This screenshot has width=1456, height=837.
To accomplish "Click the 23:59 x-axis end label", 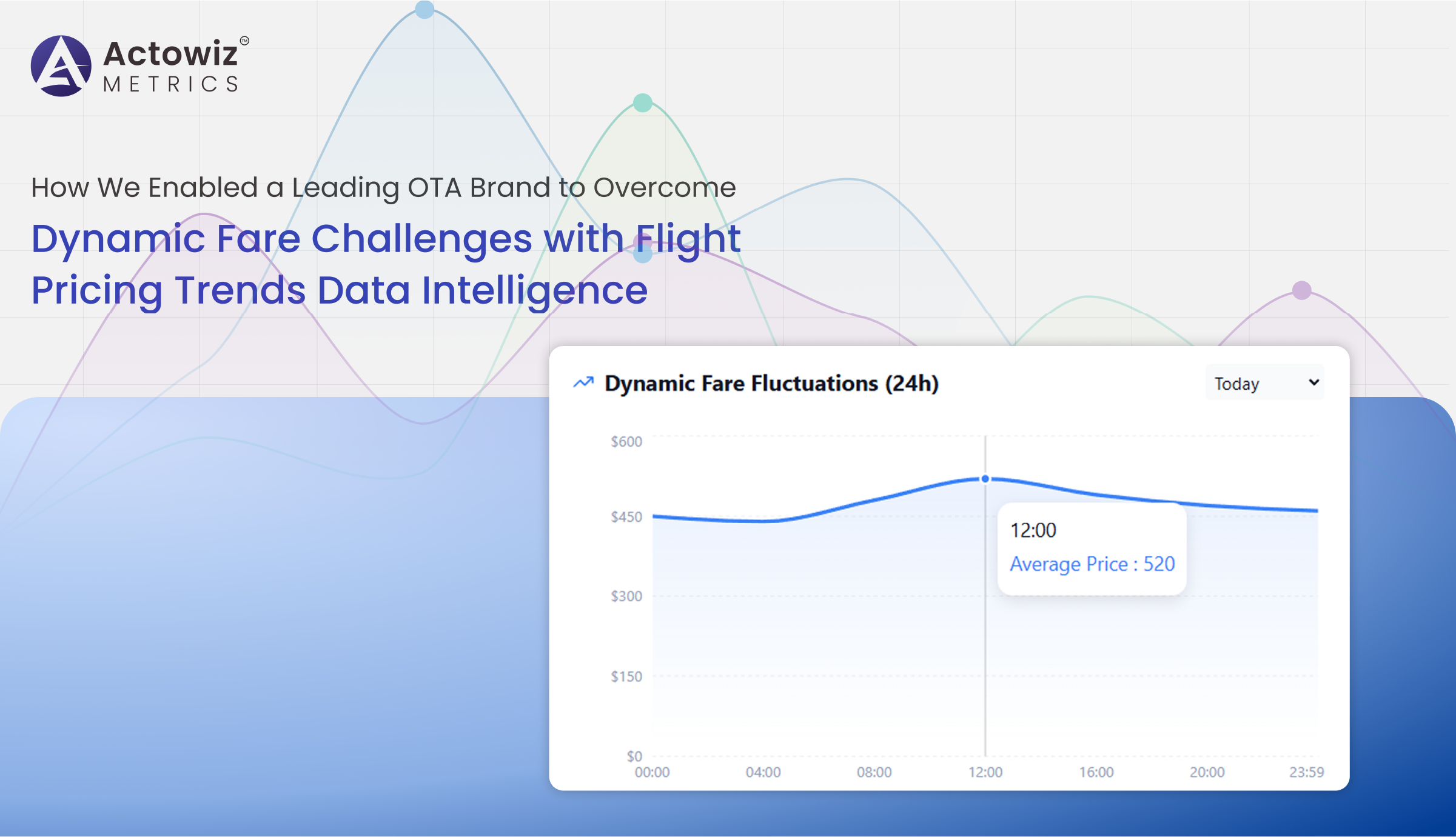I will [1306, 772].
